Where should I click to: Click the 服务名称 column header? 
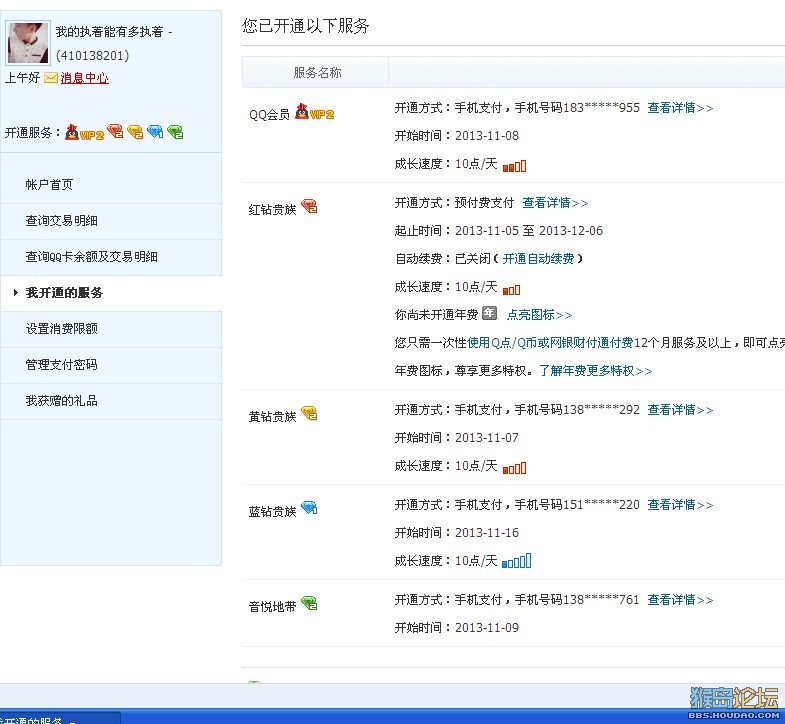click(317, 73)
